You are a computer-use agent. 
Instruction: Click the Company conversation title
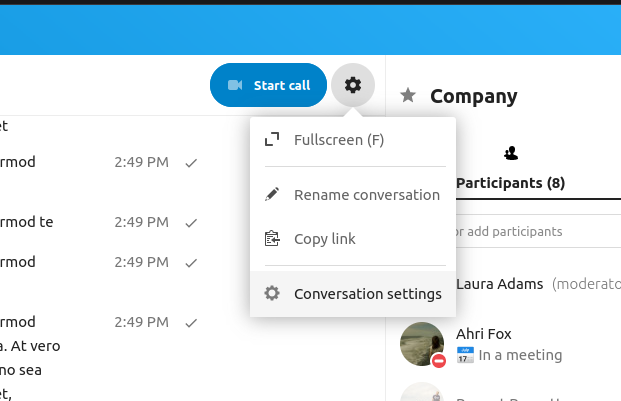(x=474, y=97)
